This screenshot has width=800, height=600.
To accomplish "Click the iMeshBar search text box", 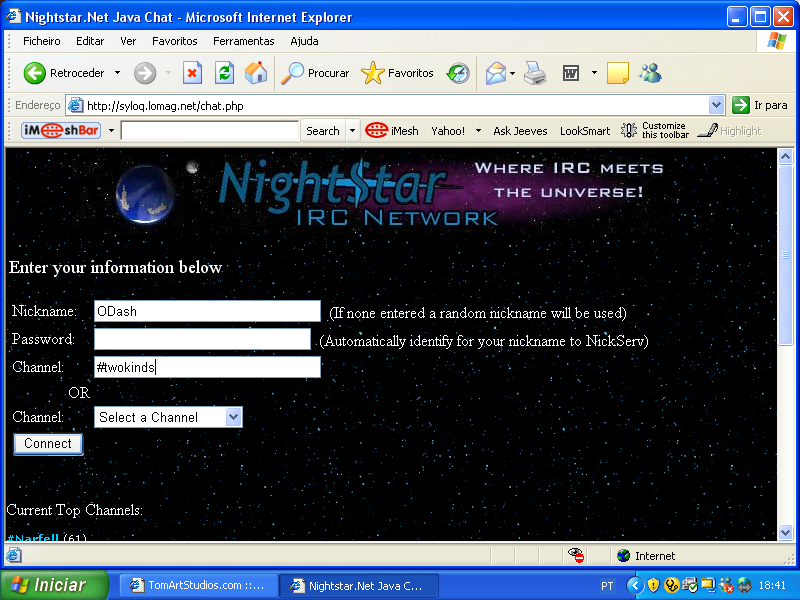I will 210,131.
